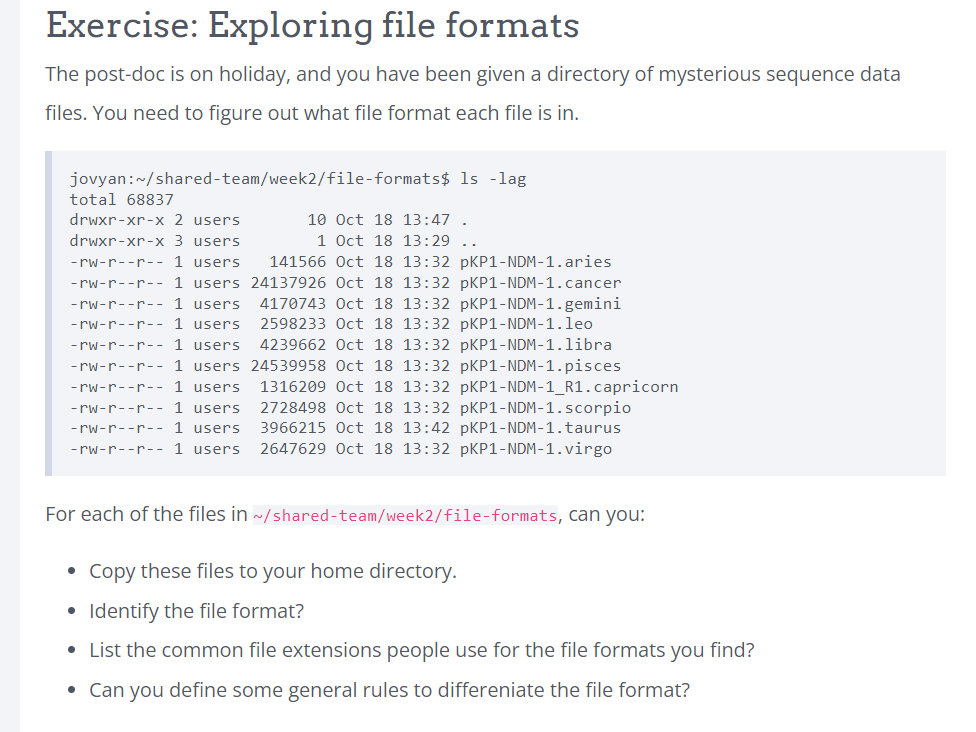Select the pKP1-NDM-1.cancer filename
976x732 pixels.
[540, 283]
